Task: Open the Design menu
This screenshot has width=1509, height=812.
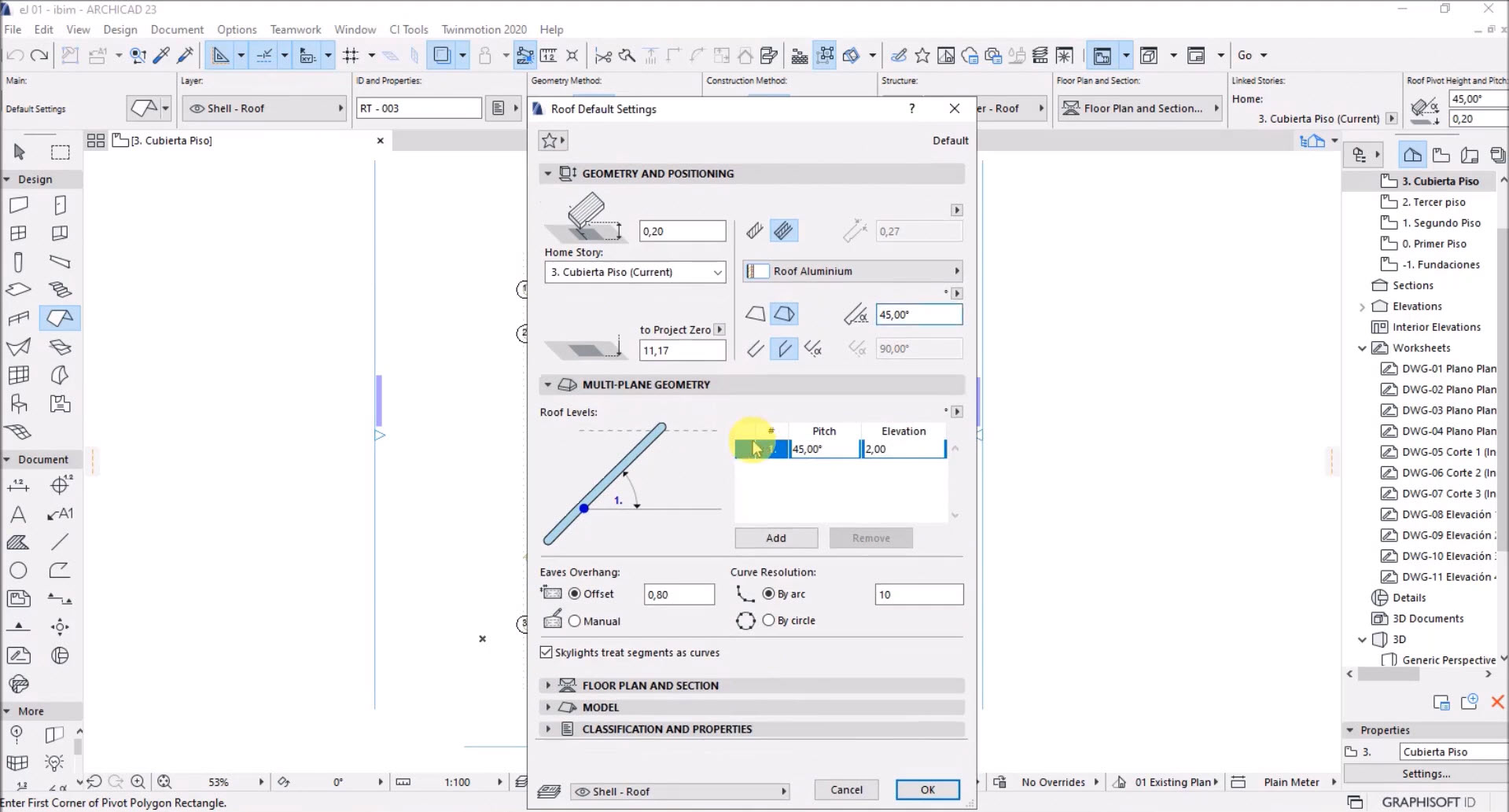Action: (x=120, y=29)
